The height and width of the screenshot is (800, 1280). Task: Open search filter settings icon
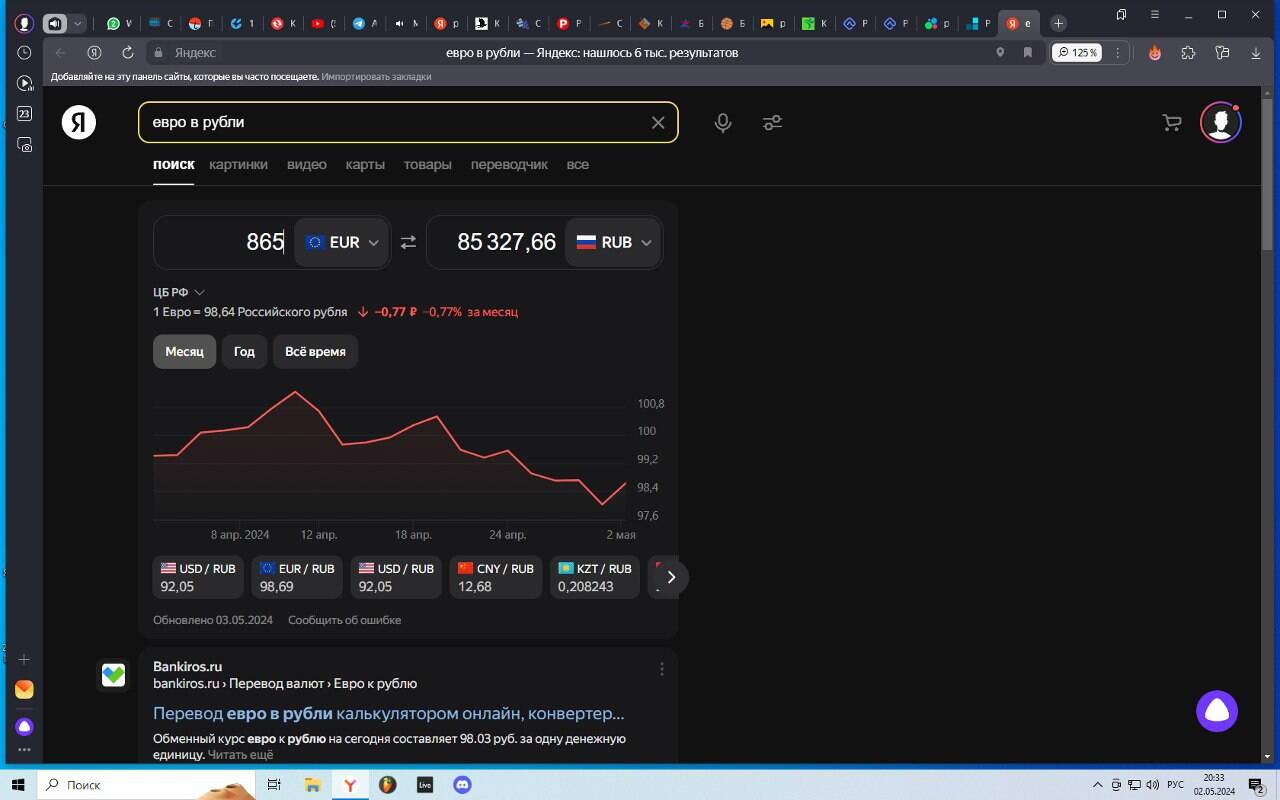tap(772, 122)
